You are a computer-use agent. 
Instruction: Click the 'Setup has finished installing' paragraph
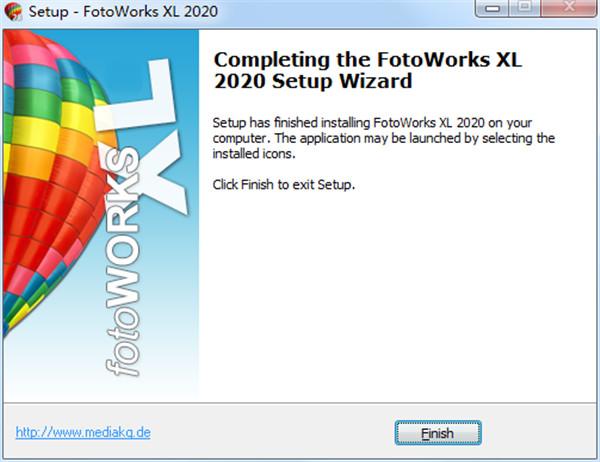[383, 138]
